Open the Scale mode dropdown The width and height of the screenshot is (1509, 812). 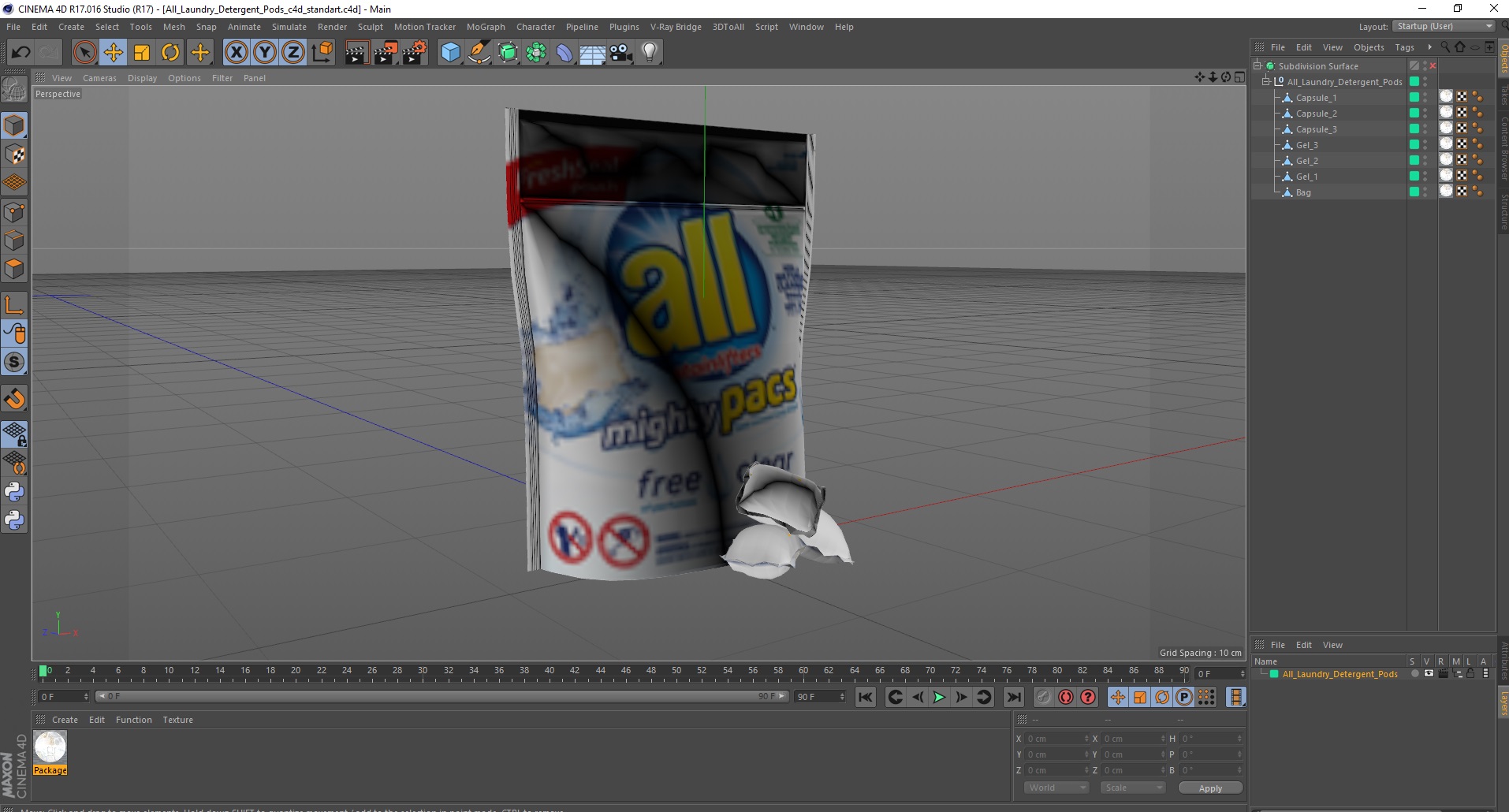[1133, 788]
